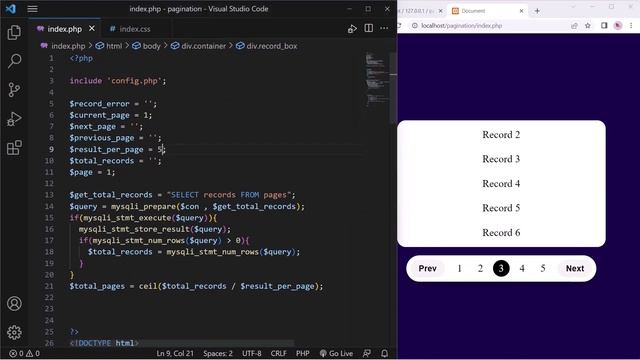Open the hamburger application menu
This screenshot has height=360, width=640.
[33, 9]
